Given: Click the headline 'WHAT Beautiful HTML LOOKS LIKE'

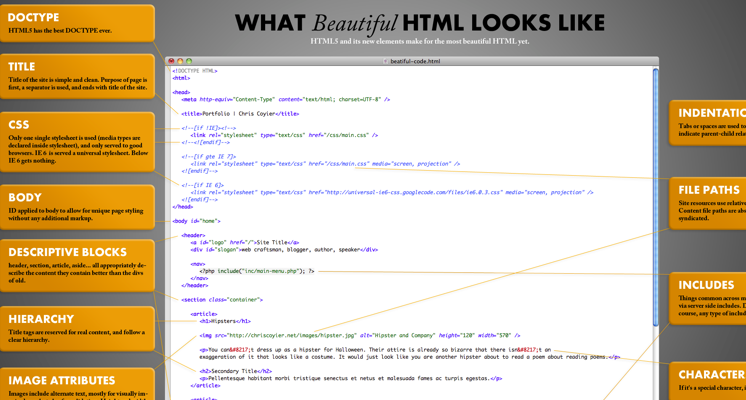Looking at the screenshot, I should tap(420, 23).
